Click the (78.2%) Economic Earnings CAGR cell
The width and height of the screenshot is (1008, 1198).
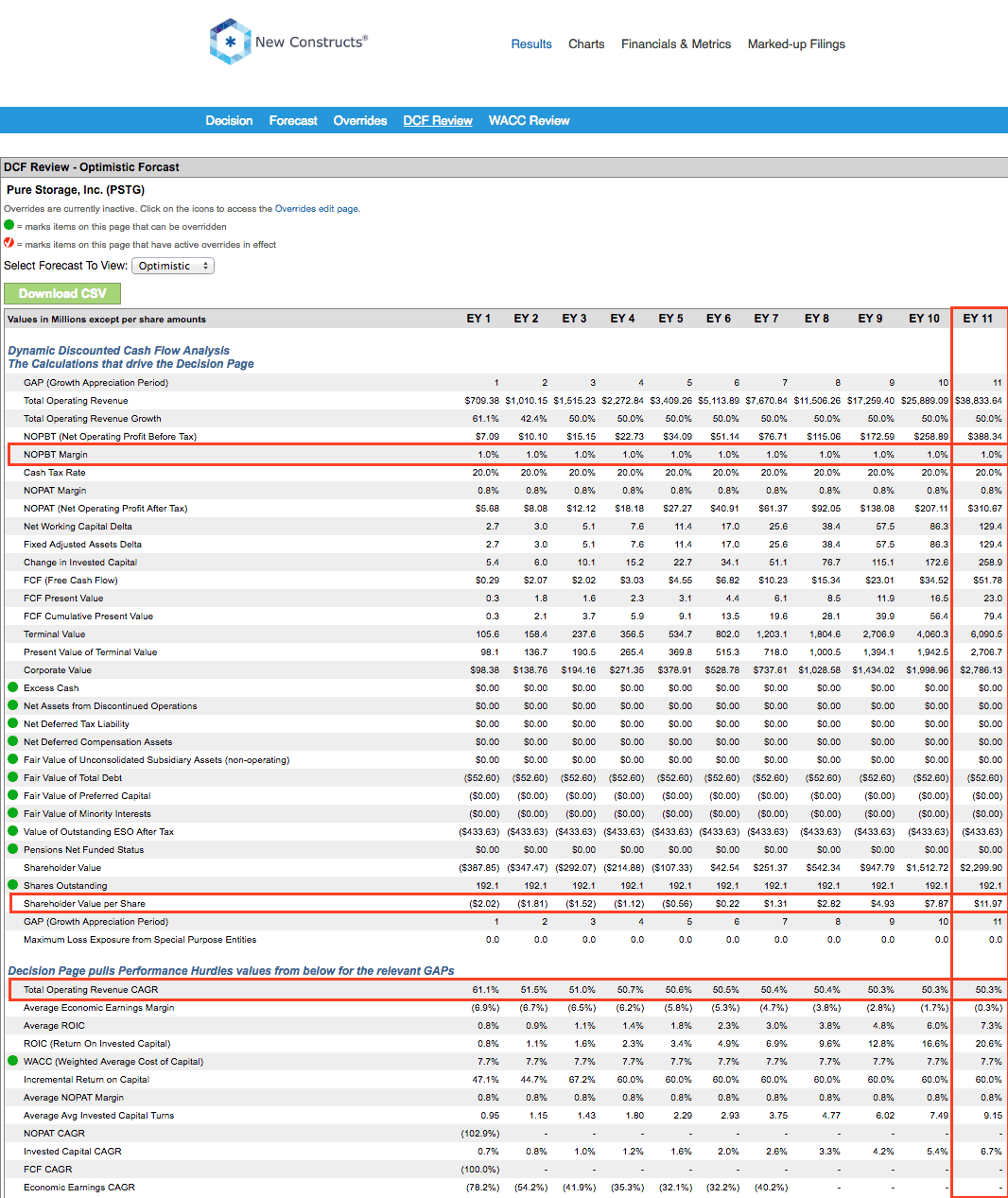[x=482, y=1187]
